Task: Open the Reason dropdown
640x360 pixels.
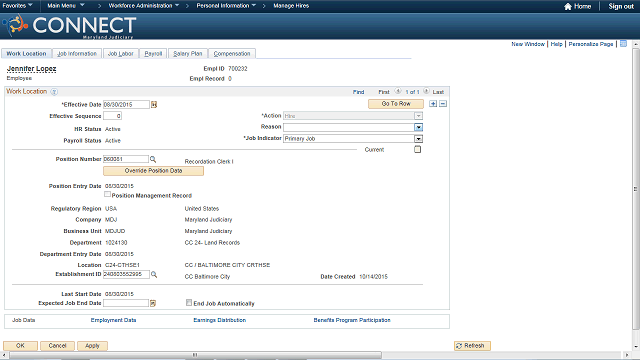Action: click(418, 127)
